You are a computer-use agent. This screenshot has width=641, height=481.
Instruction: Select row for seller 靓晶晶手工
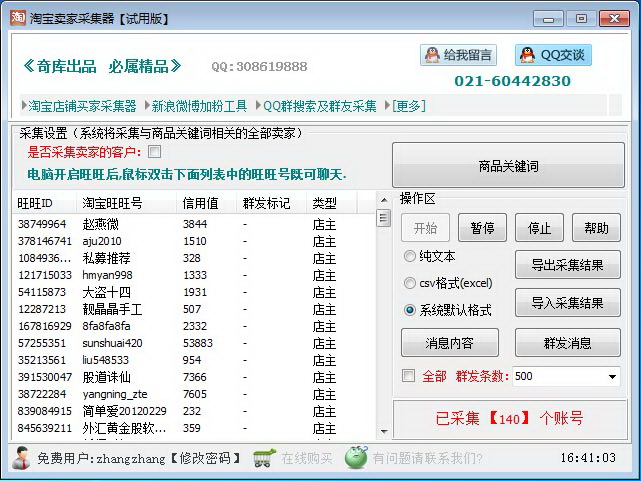tap(194, 309)
